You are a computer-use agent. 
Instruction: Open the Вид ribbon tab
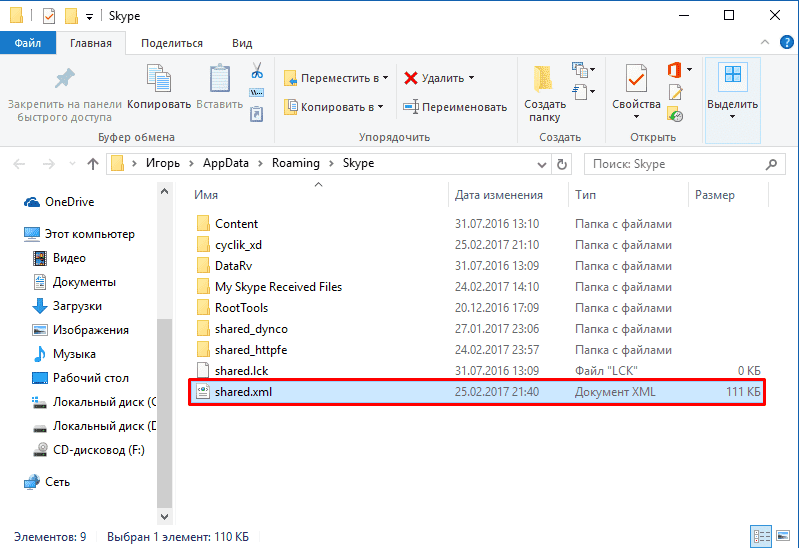pos(242,43)
